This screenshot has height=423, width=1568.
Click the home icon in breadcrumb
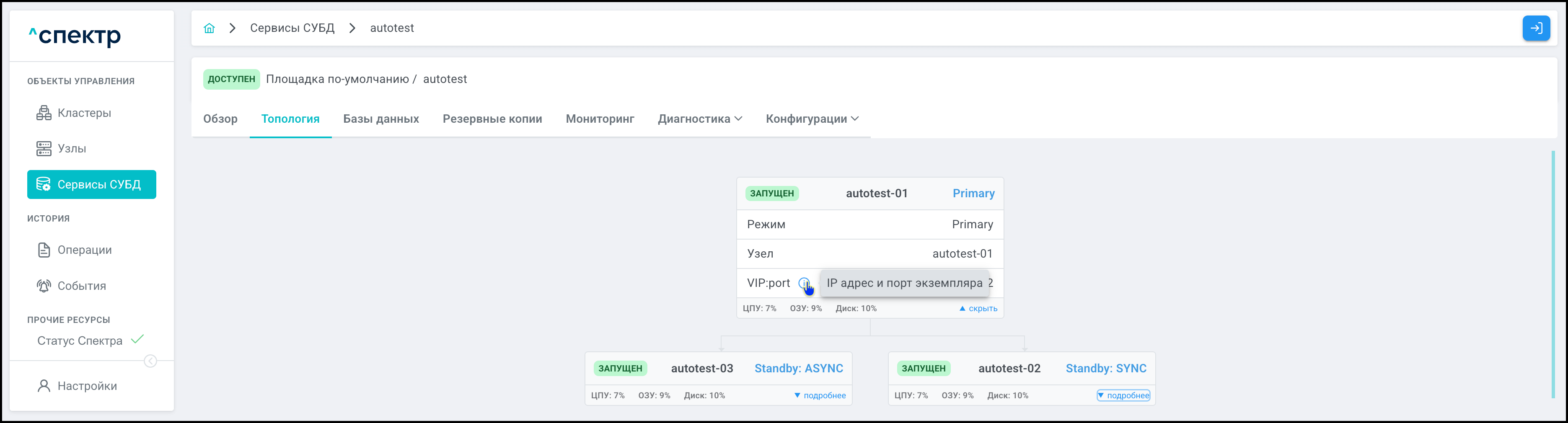pyautogui.click(x=209, y=28)
